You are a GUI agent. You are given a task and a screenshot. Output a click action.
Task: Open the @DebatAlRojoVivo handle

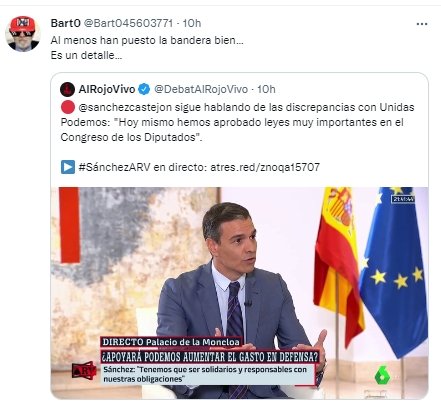tap(201, 89)
